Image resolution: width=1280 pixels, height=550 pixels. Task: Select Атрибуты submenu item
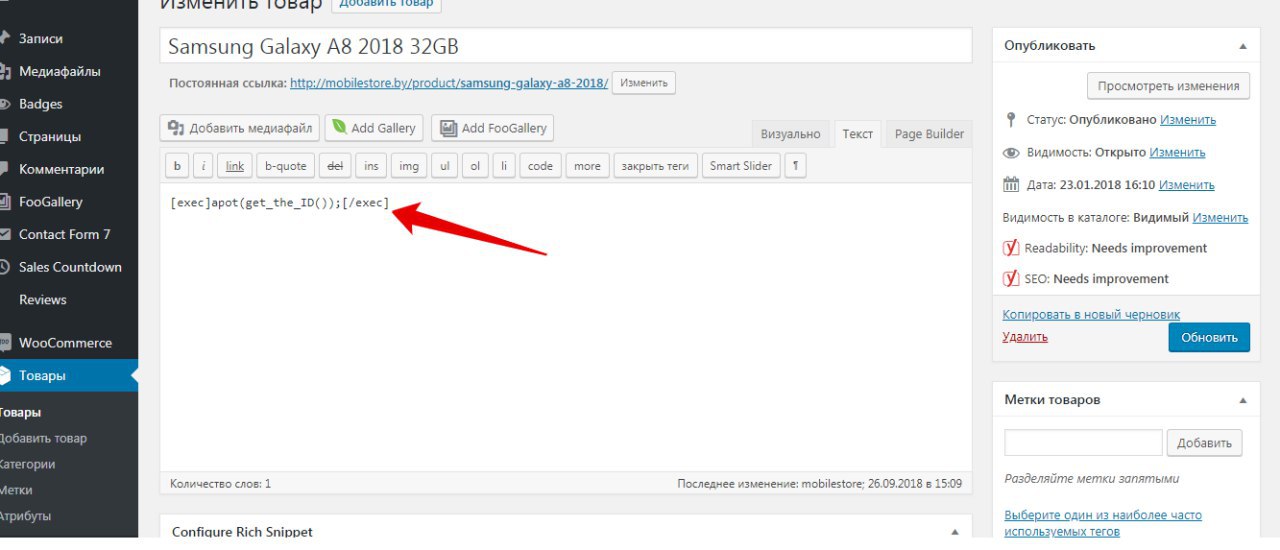click(26, 516)
